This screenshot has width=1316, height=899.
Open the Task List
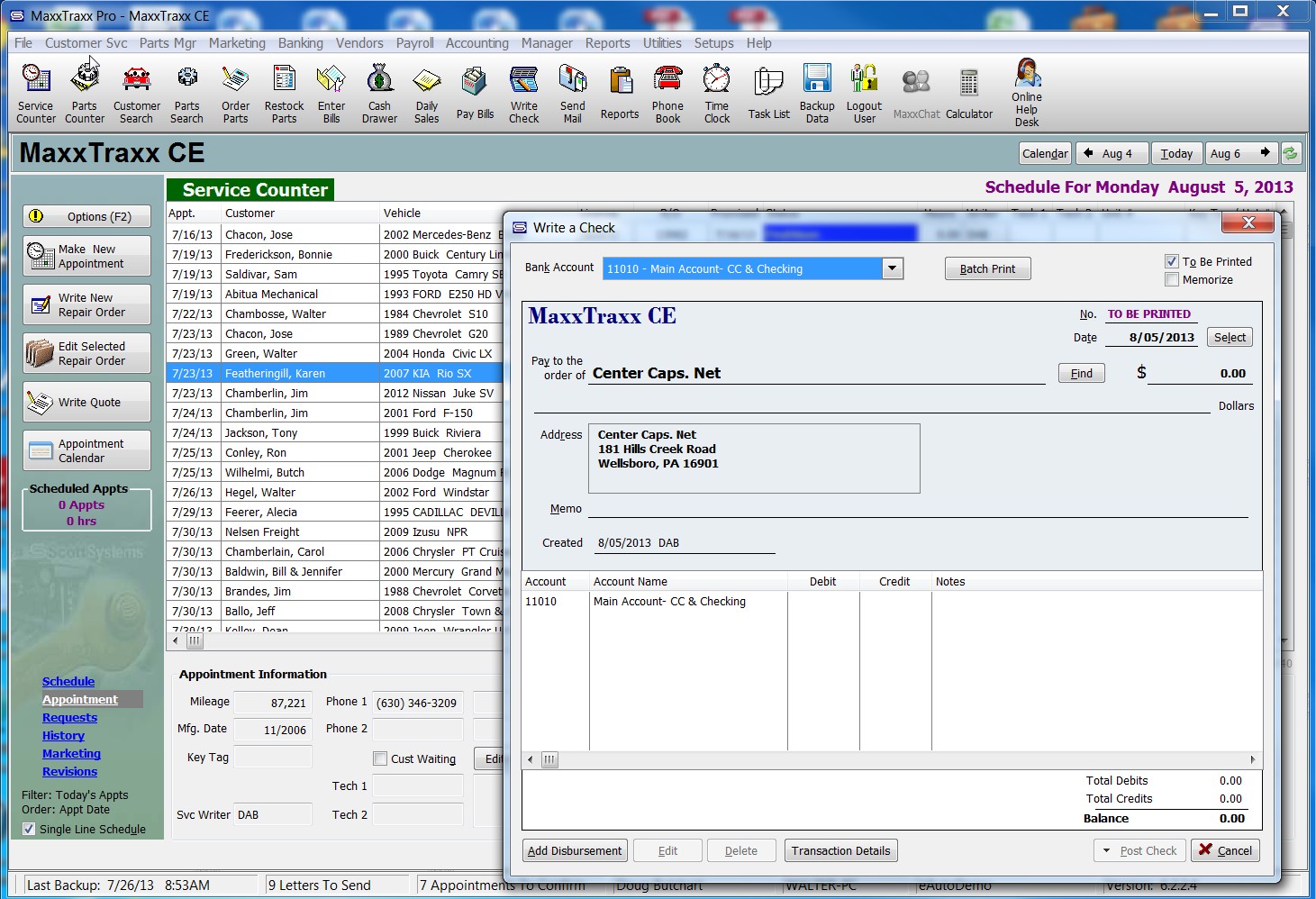(x=768, y=93)
